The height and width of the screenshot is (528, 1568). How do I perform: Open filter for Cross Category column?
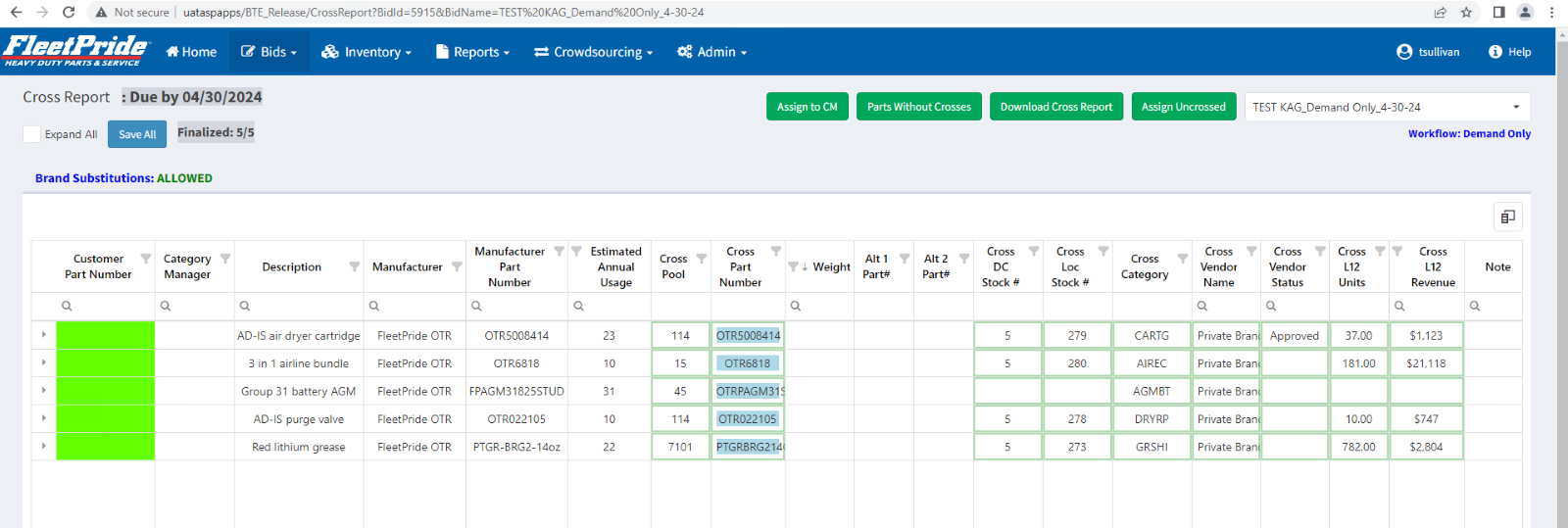click(x=1183, y=259)
